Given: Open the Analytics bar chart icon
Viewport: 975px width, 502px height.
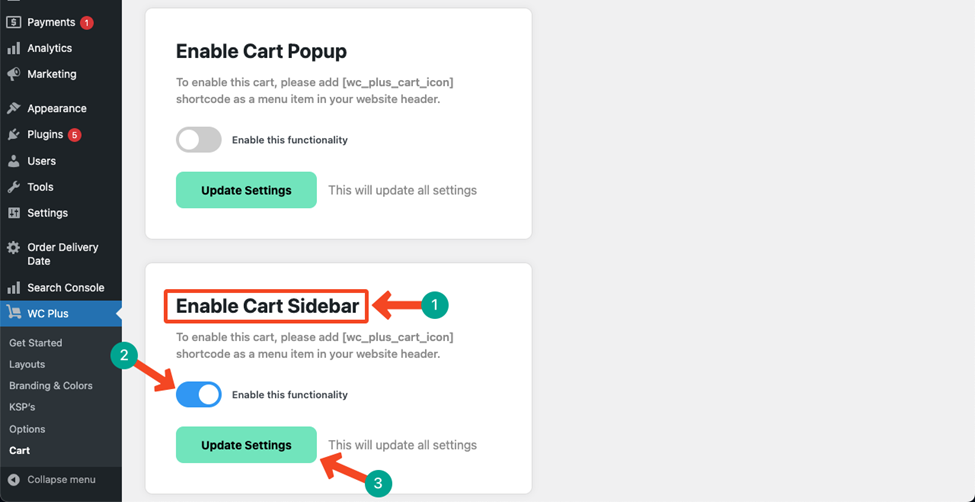Looking at the screenshot, I should pos(14,49).
